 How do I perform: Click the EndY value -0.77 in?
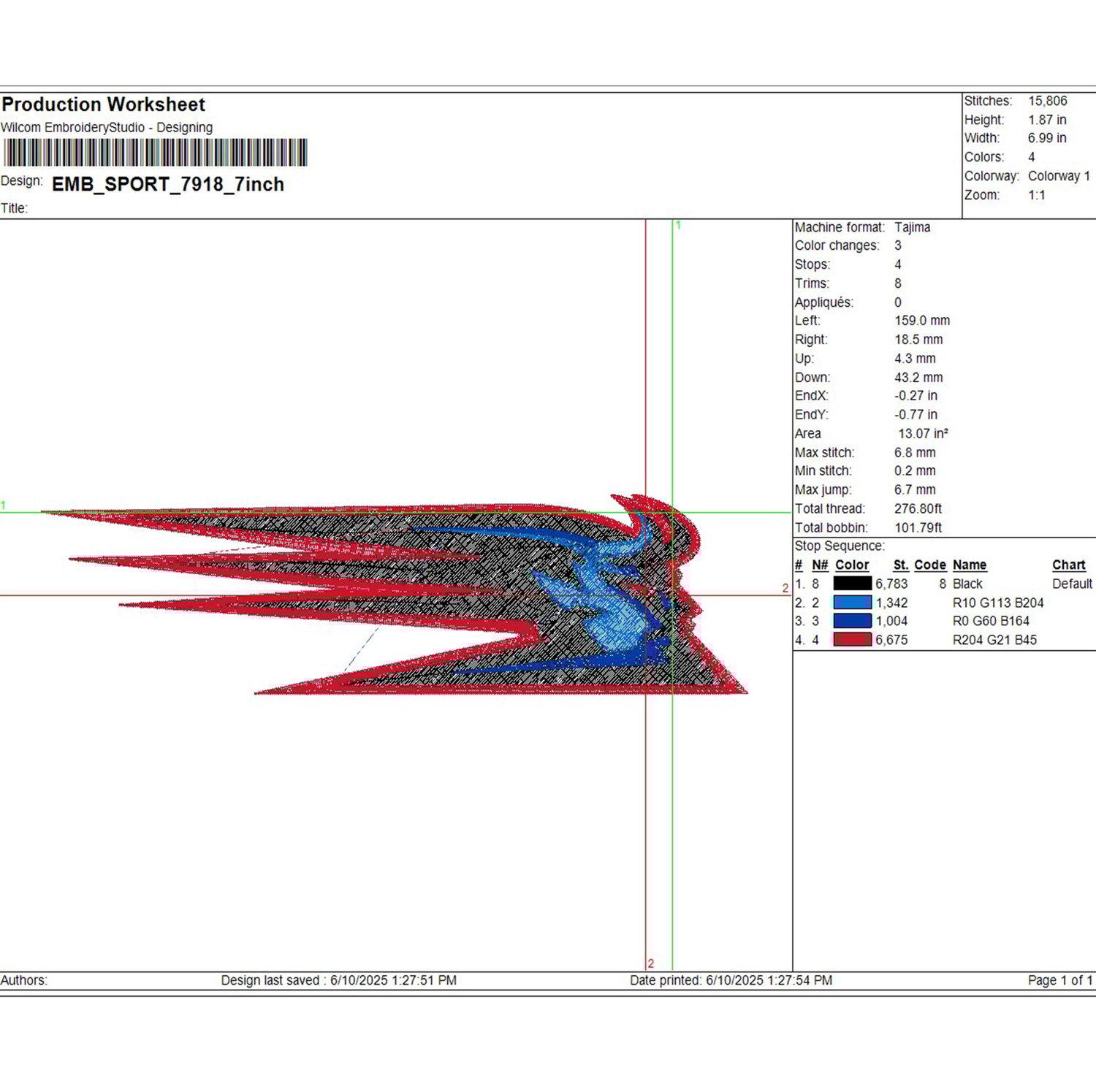point(916,415)
